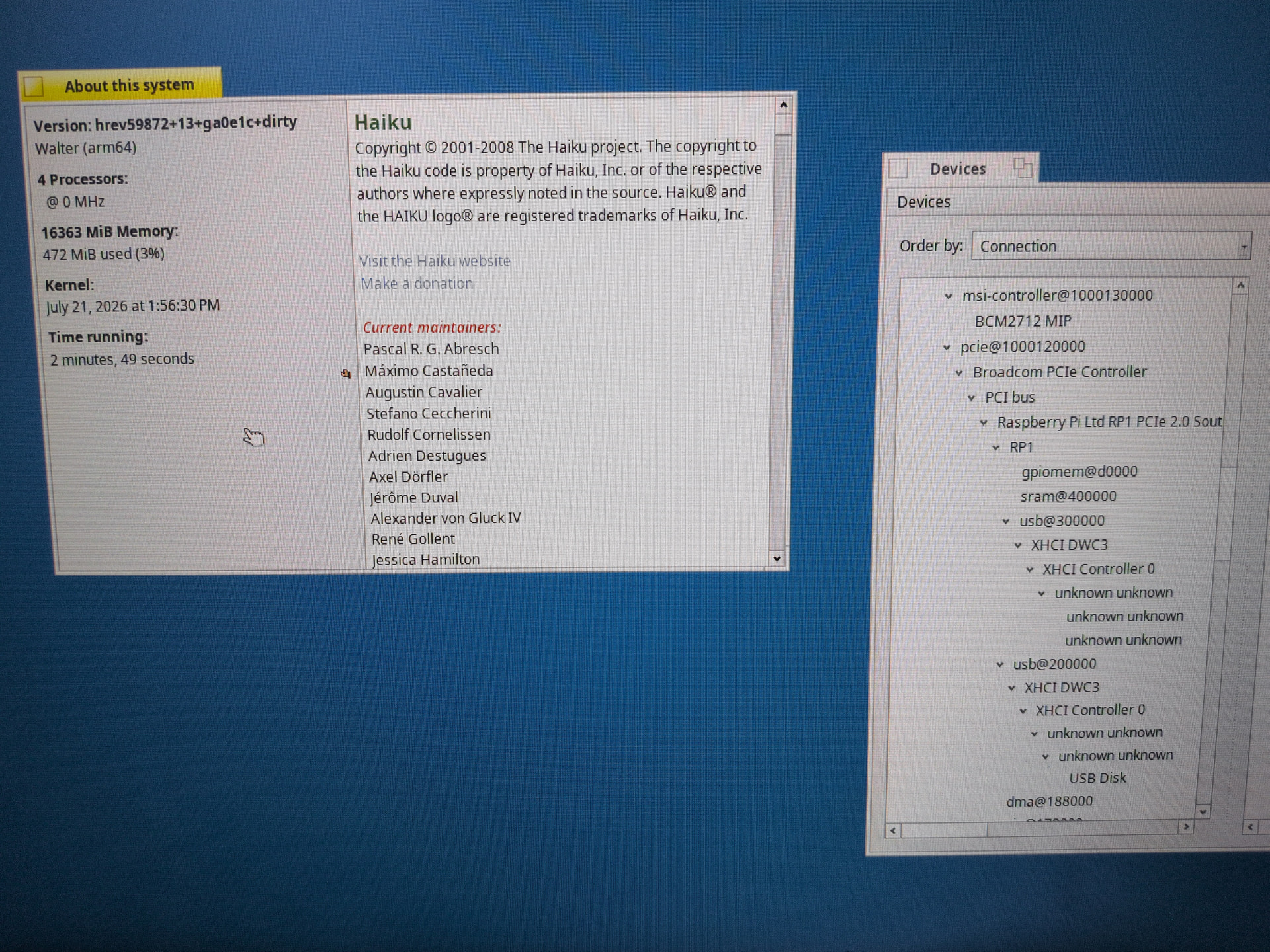Click the credits scroll down arrow
Screen dimensions: 1270x952
[777, 559]
